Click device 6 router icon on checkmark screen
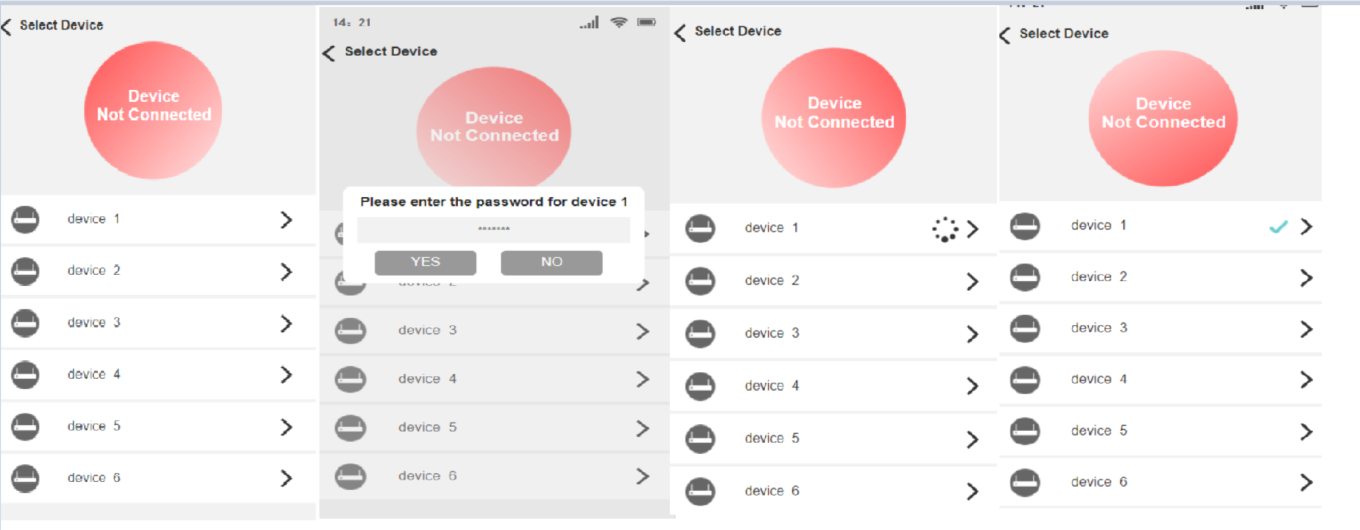This screenshot has width=1360, height=530. 1025,483
